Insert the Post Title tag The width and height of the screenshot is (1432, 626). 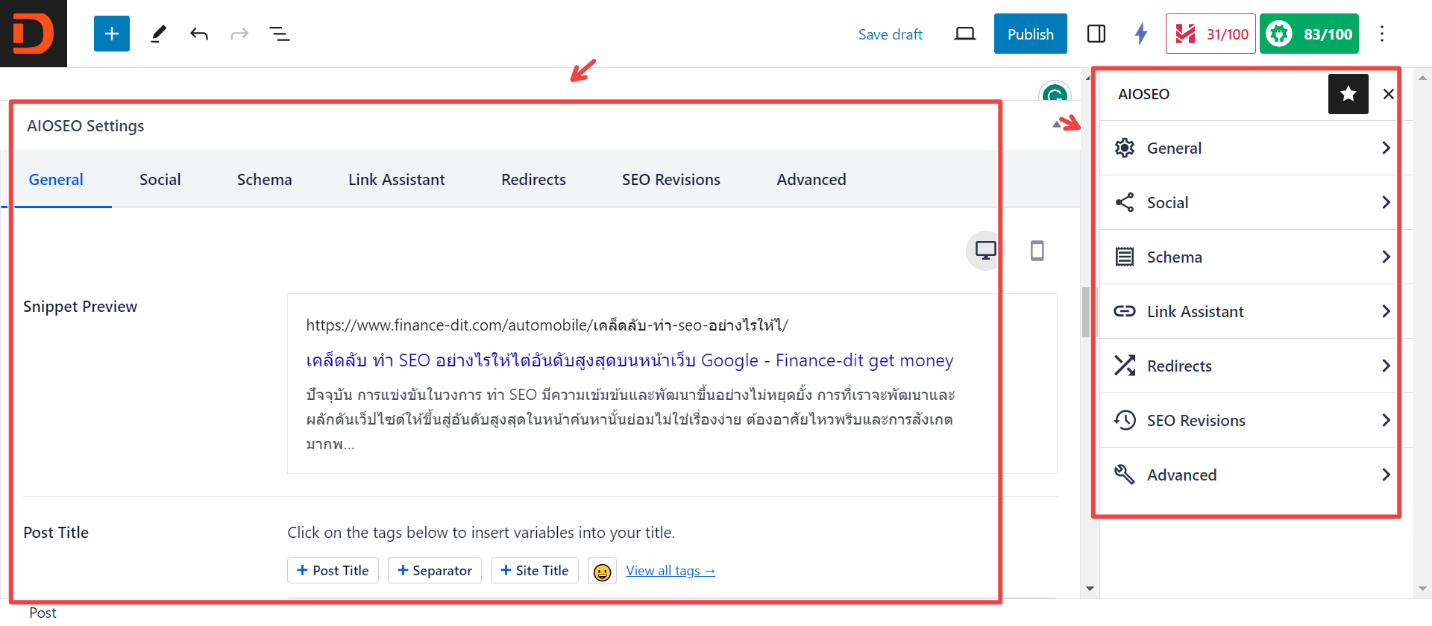click(x=333, y=571)
